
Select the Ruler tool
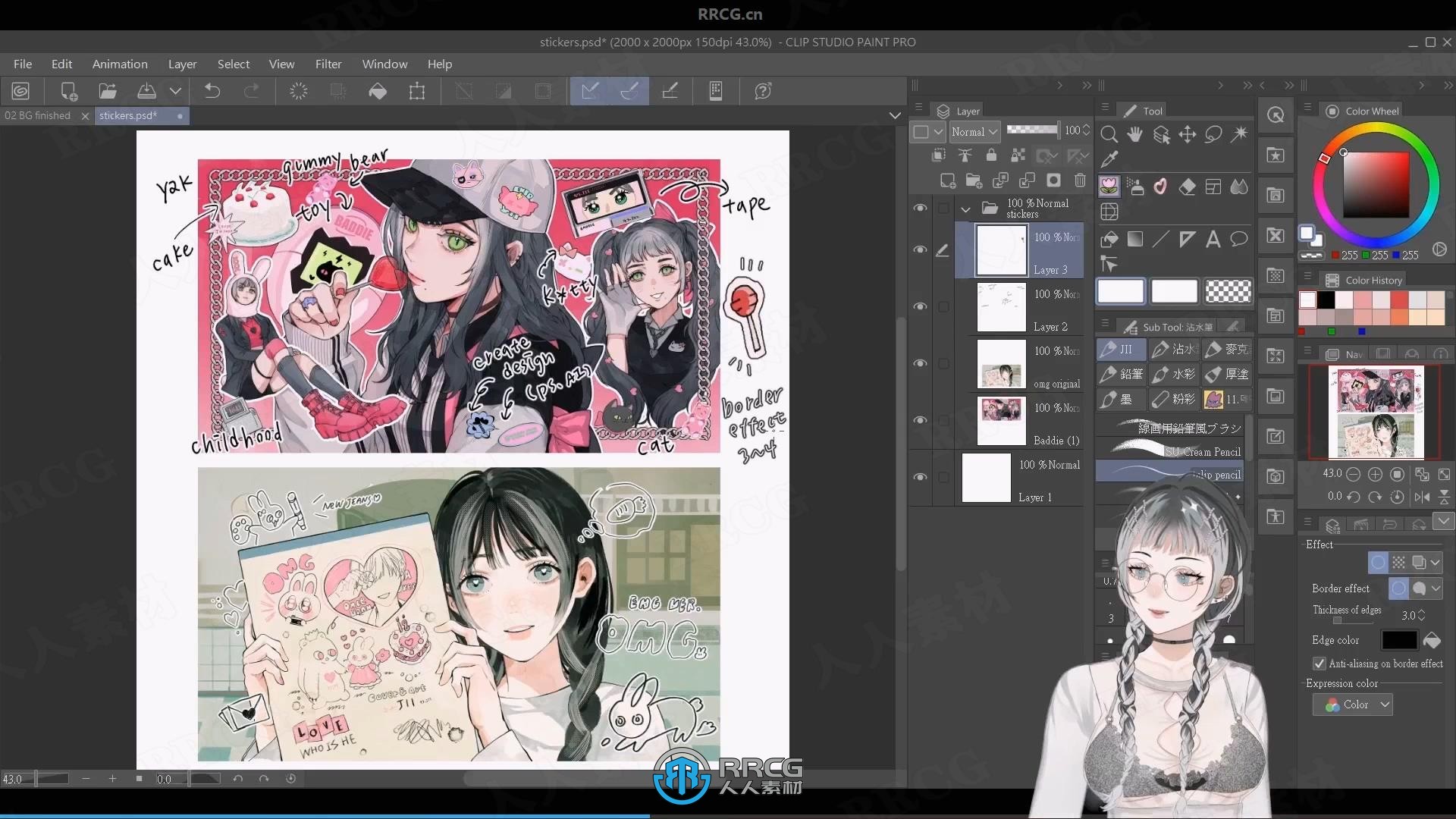tap(1187, 240)
